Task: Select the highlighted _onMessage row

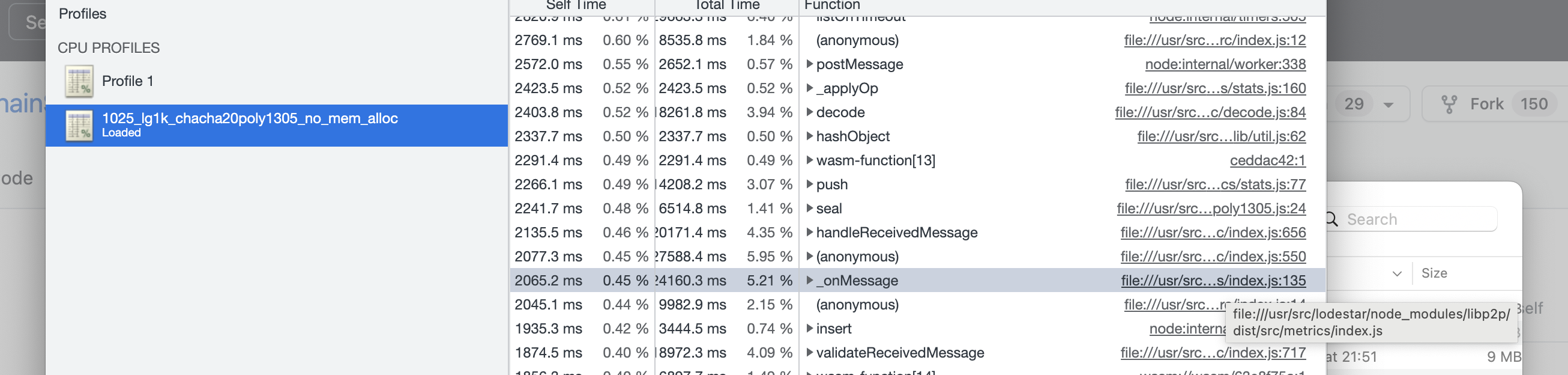Action: pyautogui.click(x=913, y=281)
